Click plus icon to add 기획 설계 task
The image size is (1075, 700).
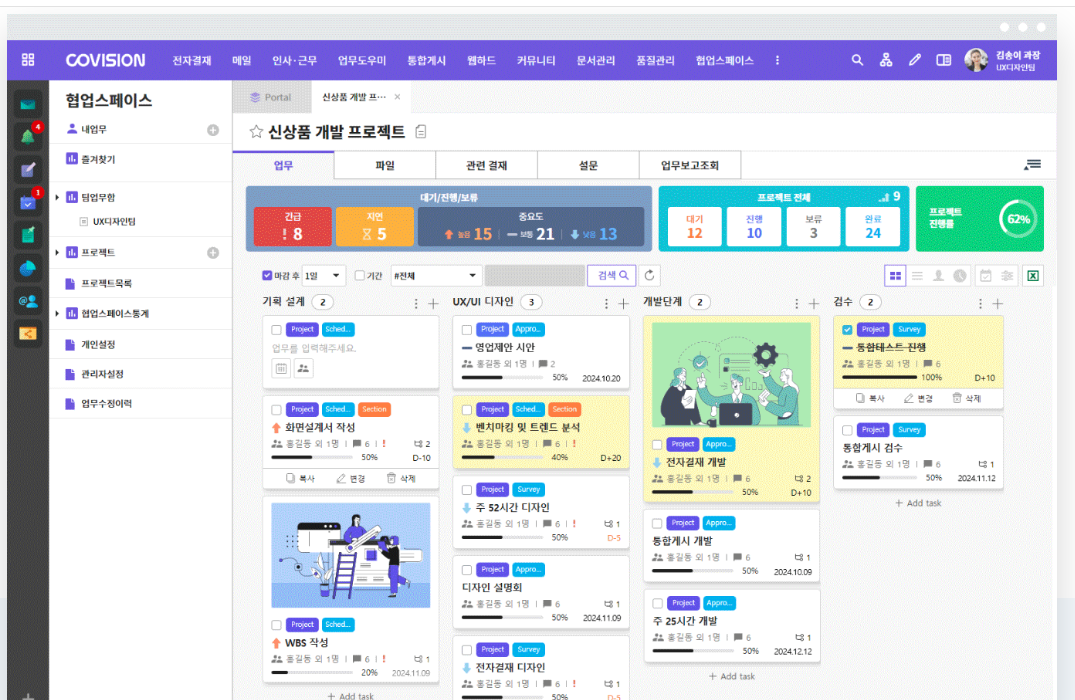tap(433, 303)
